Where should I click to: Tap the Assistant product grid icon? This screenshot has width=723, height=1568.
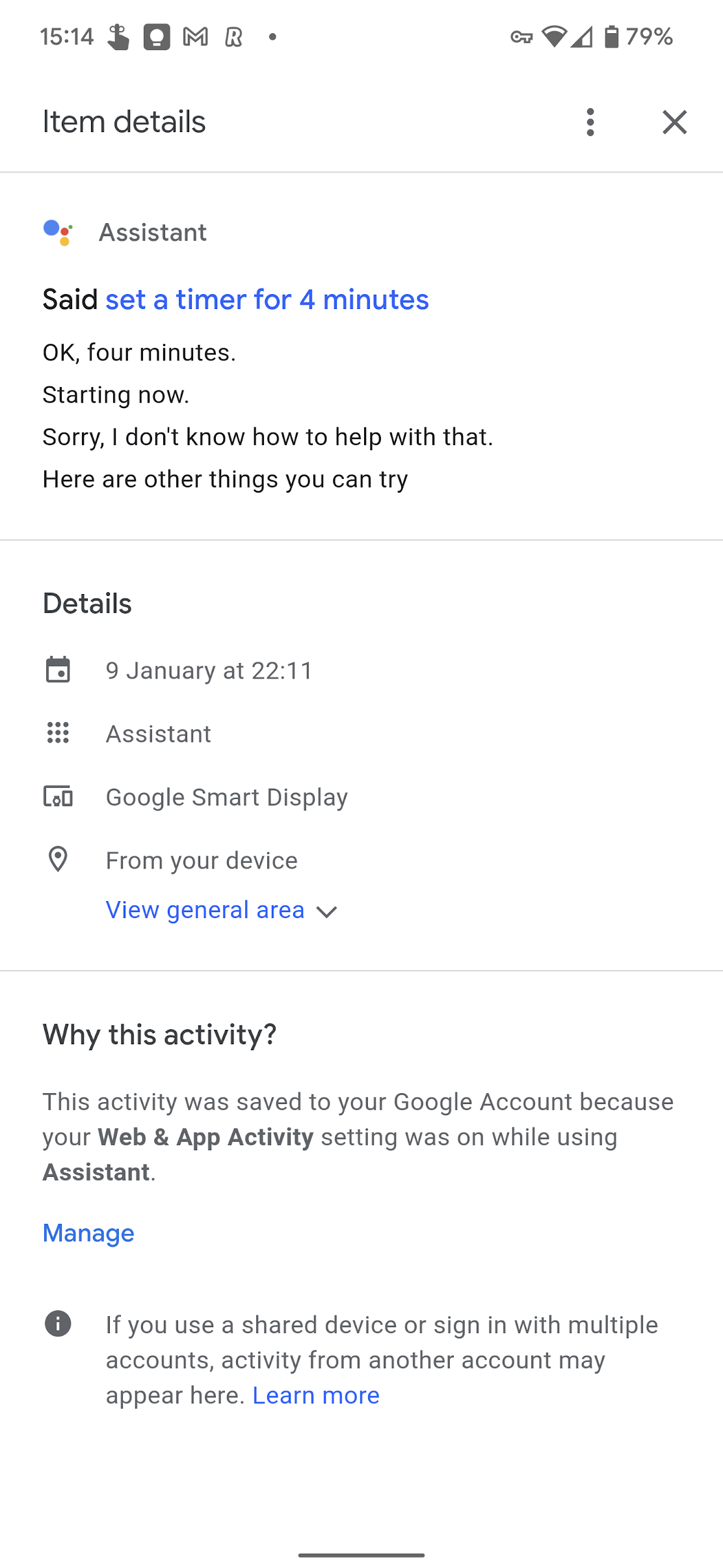(x=58, y=733)
